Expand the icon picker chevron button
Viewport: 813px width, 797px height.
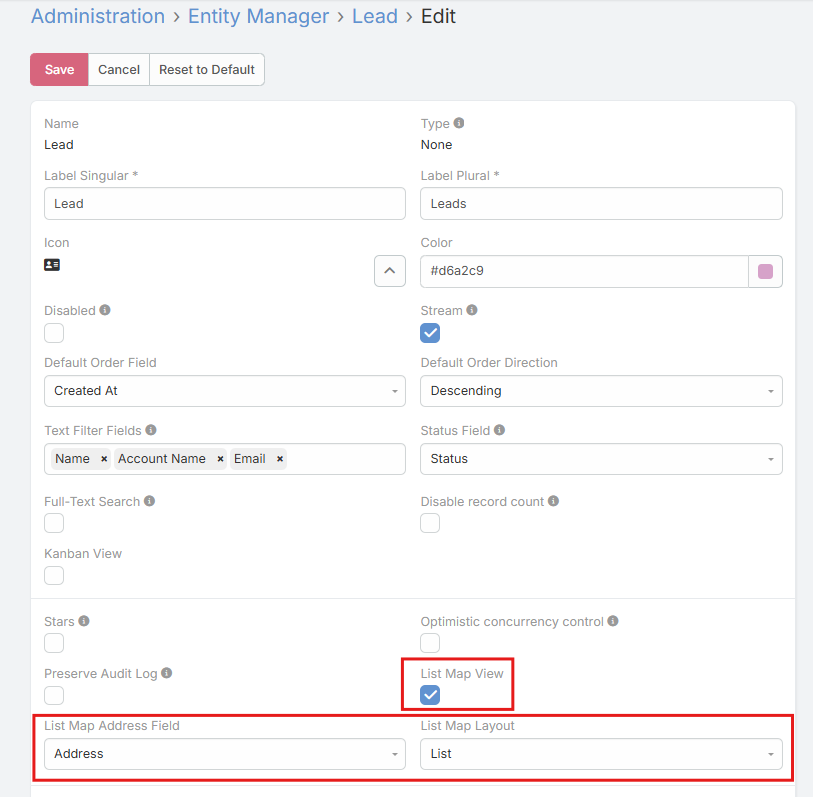389,271
